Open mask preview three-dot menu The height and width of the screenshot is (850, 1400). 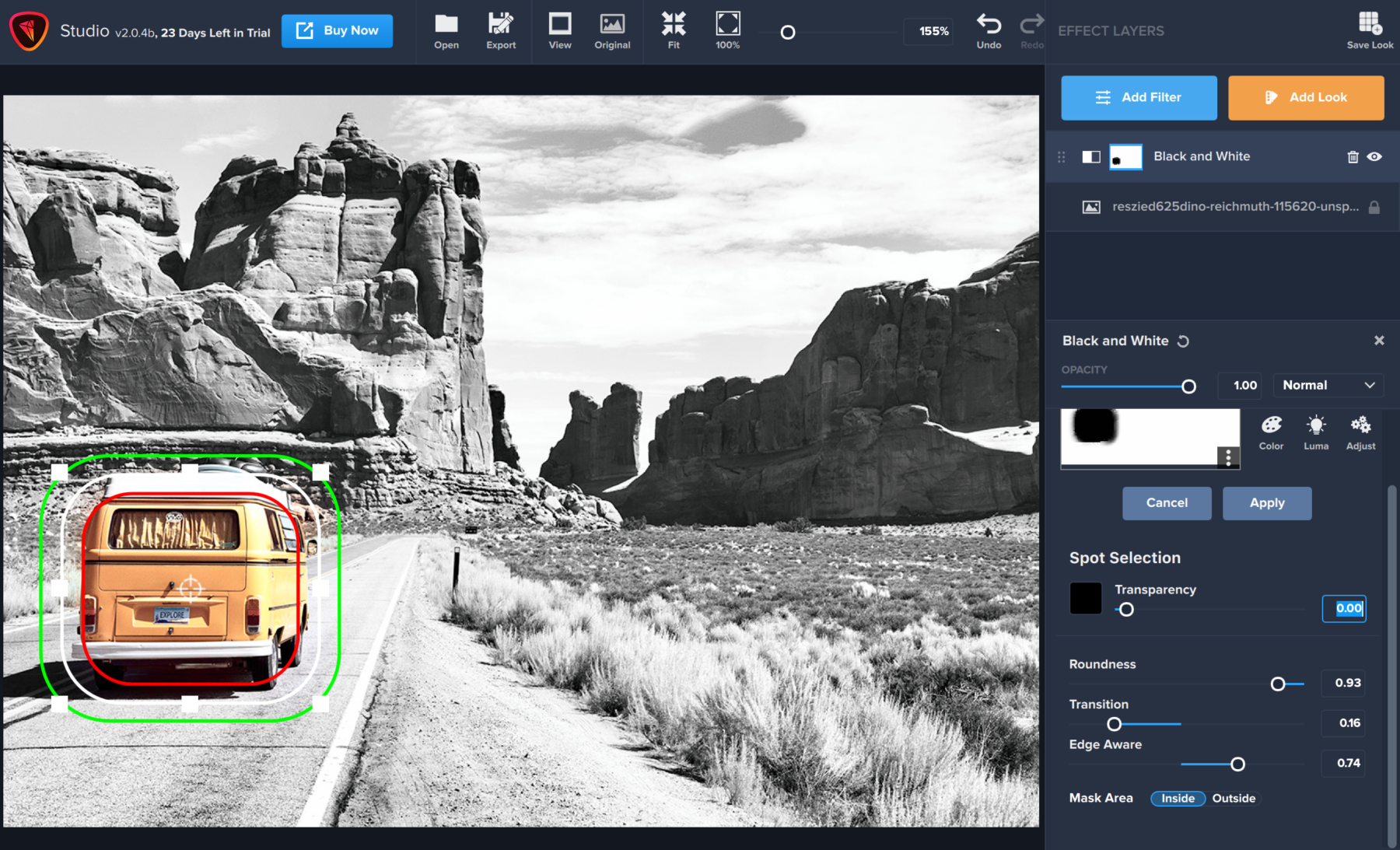coord(1228,457)
